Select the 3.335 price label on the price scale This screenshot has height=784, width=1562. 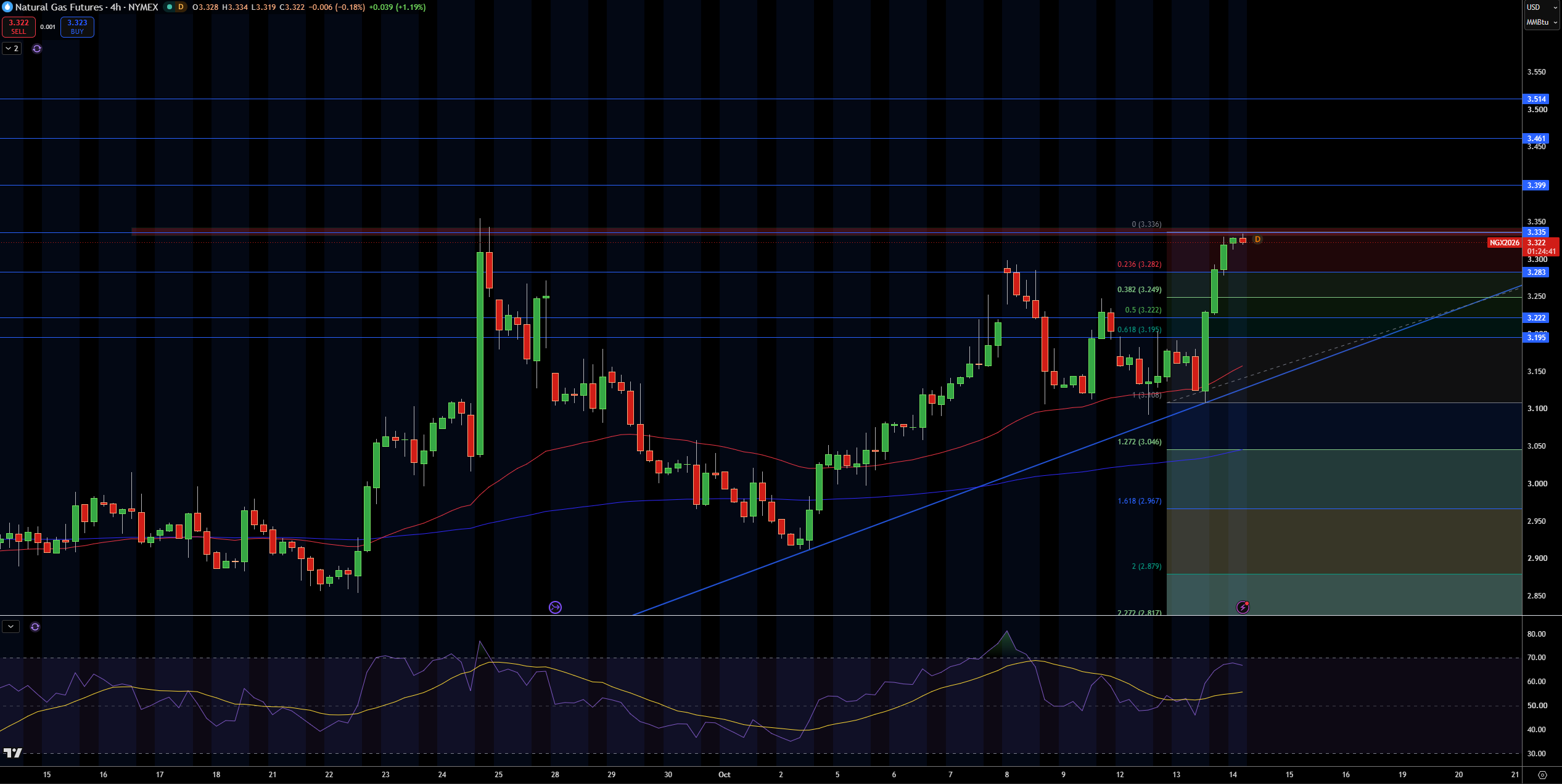tap(1536, 232)
